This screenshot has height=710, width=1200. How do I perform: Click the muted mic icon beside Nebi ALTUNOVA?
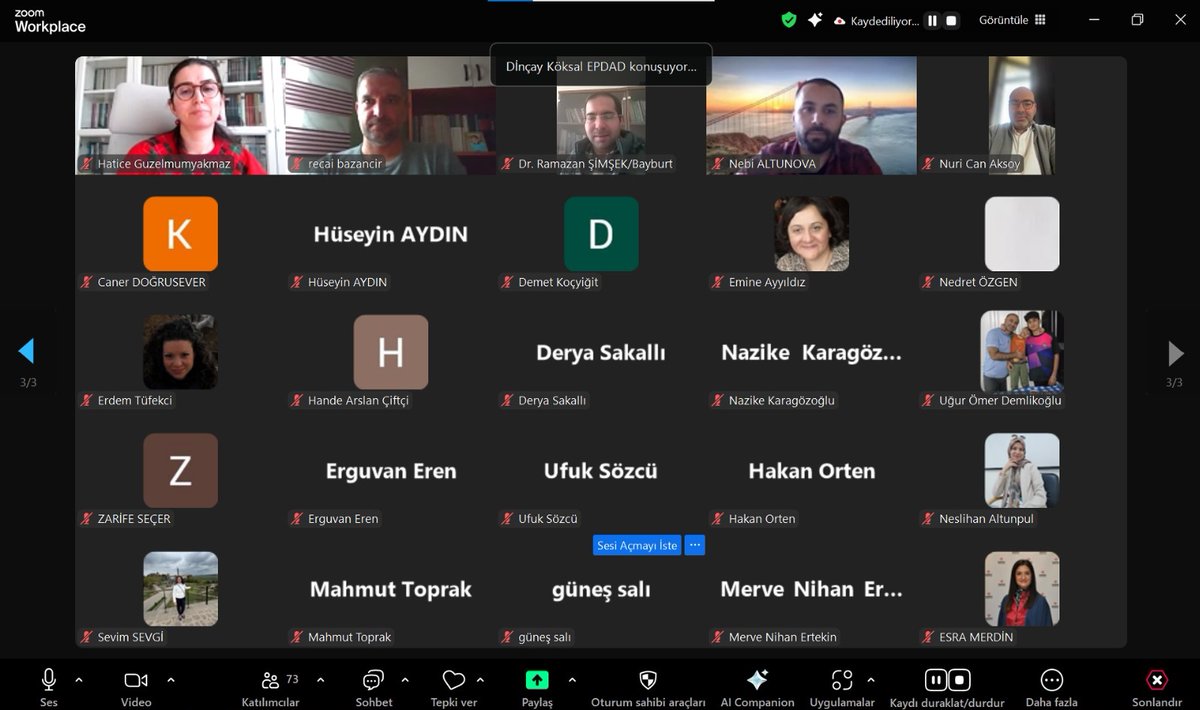tap(717, 164)
